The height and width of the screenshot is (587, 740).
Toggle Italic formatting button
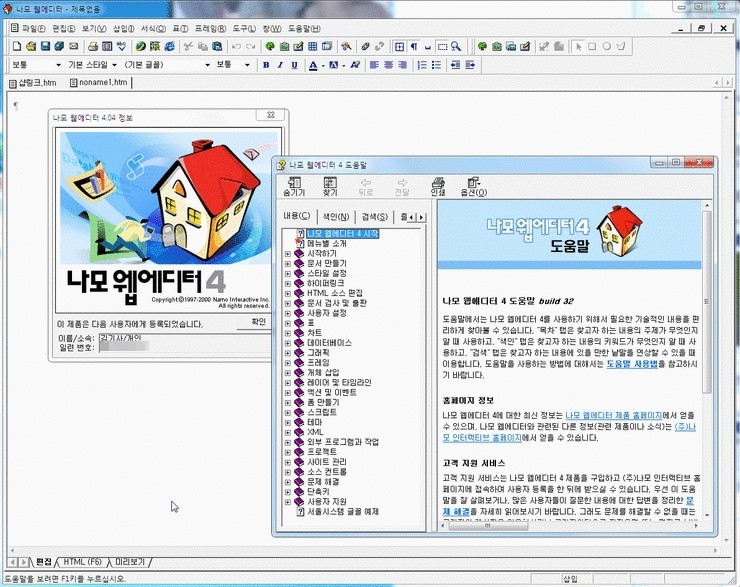point(280,65)
